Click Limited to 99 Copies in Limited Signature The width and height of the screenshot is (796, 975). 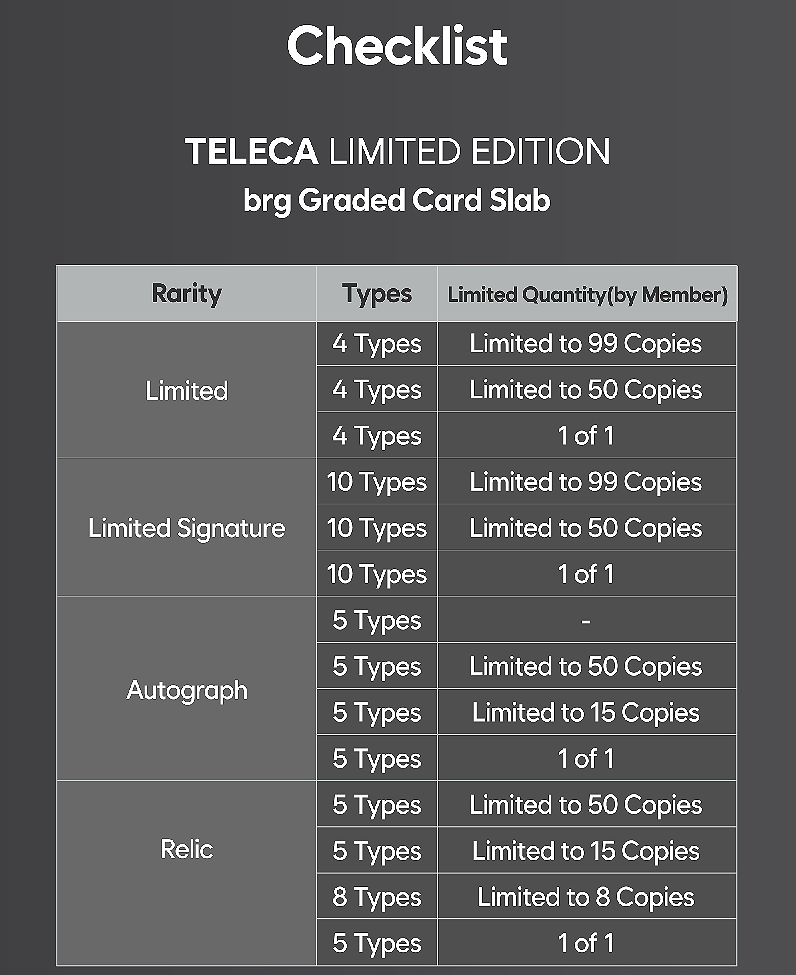[x=587, y=482]
